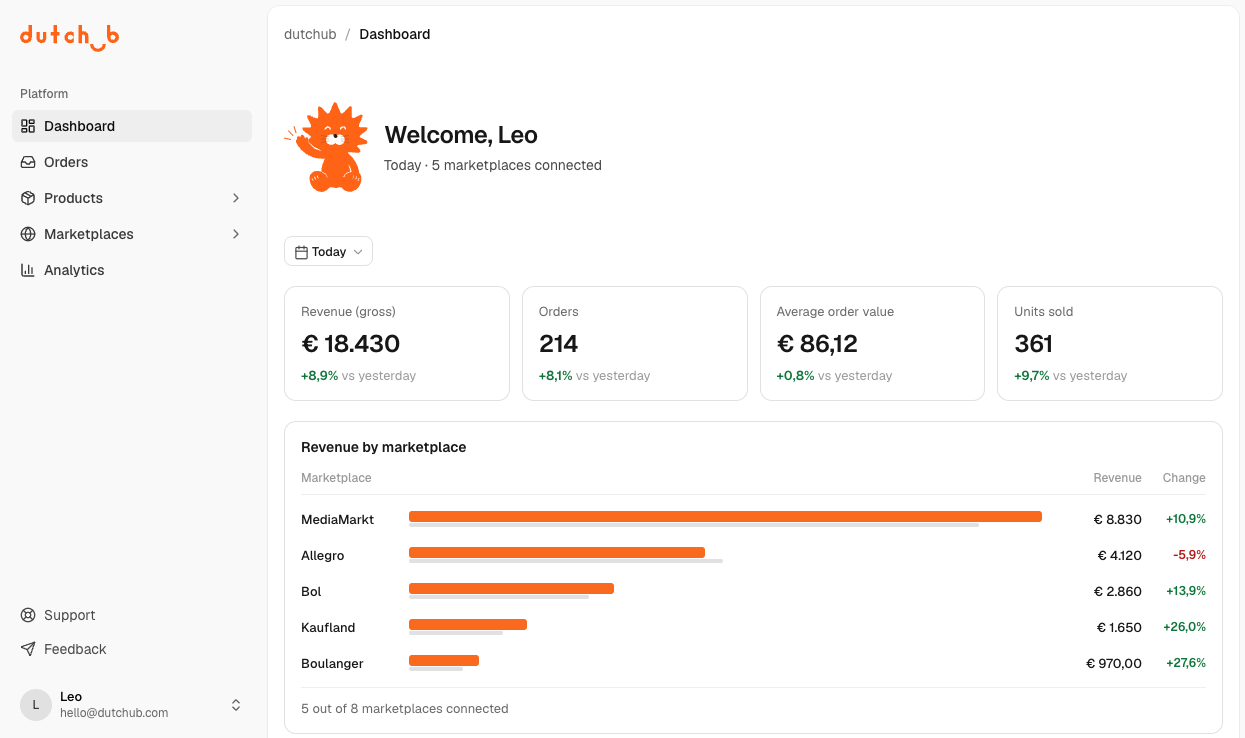Viewport: 1245px width, 738px height.
Task: Click the -5,9% change for Allegro
Action: [x=1189, y=556]
